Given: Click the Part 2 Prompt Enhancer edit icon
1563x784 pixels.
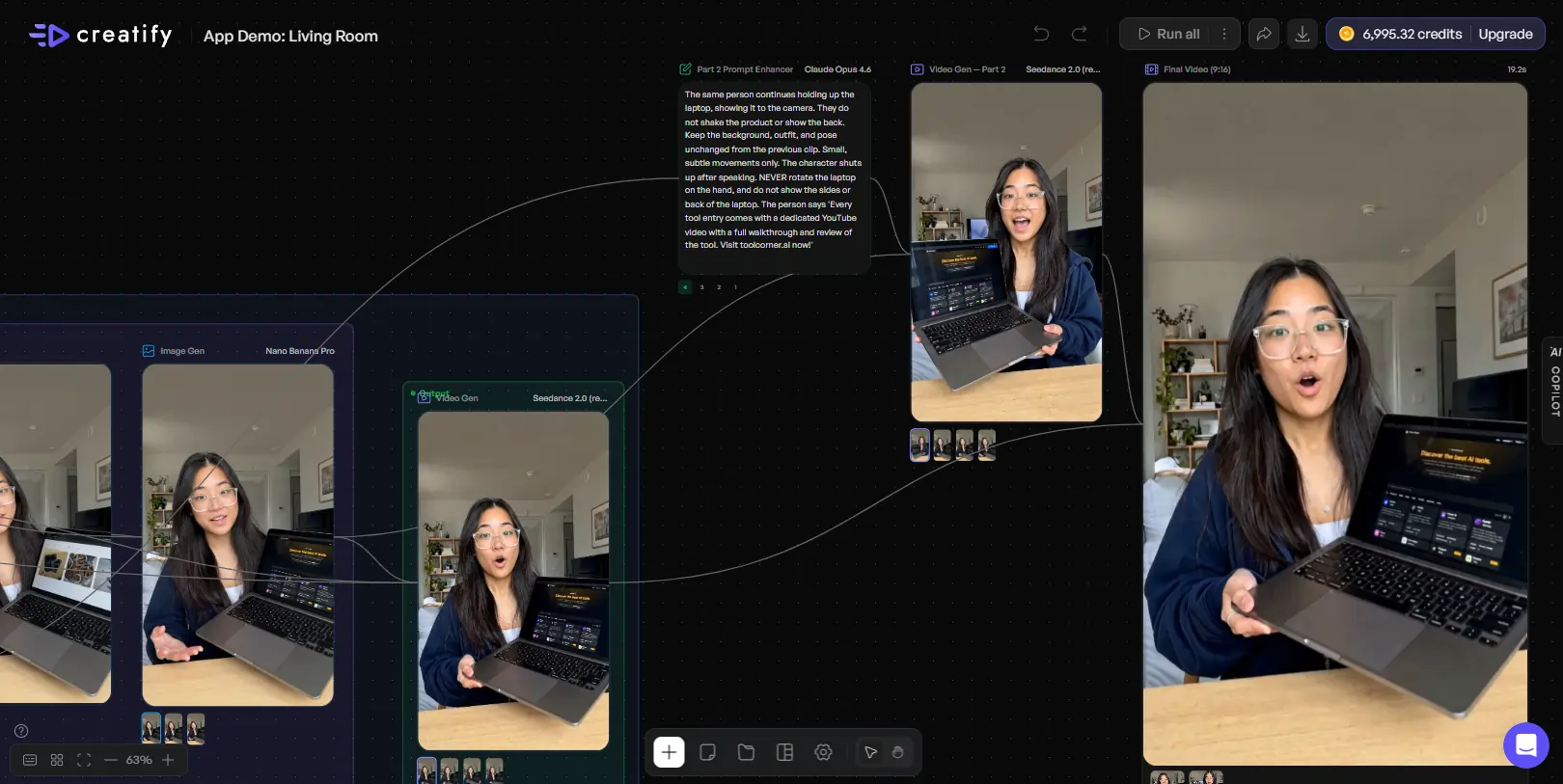Looking at the screenshot, I should (x=685, y=69).
